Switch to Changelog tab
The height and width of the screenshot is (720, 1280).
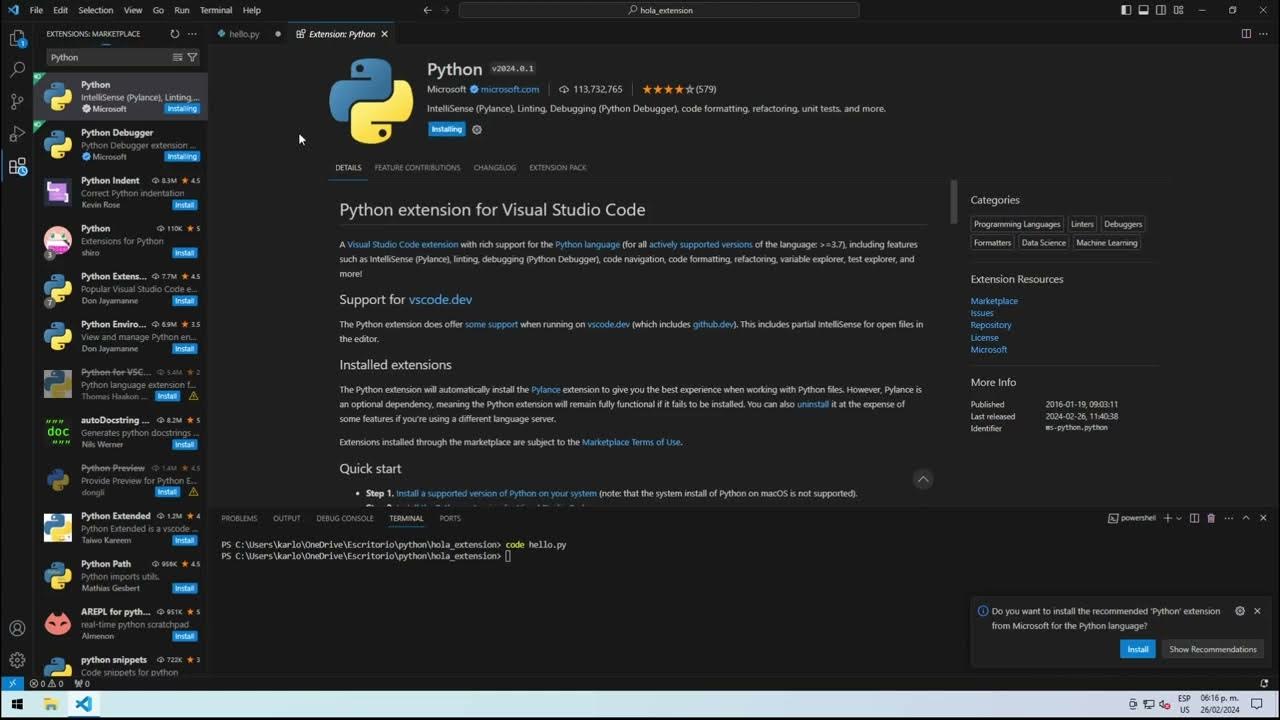(495, 168)
